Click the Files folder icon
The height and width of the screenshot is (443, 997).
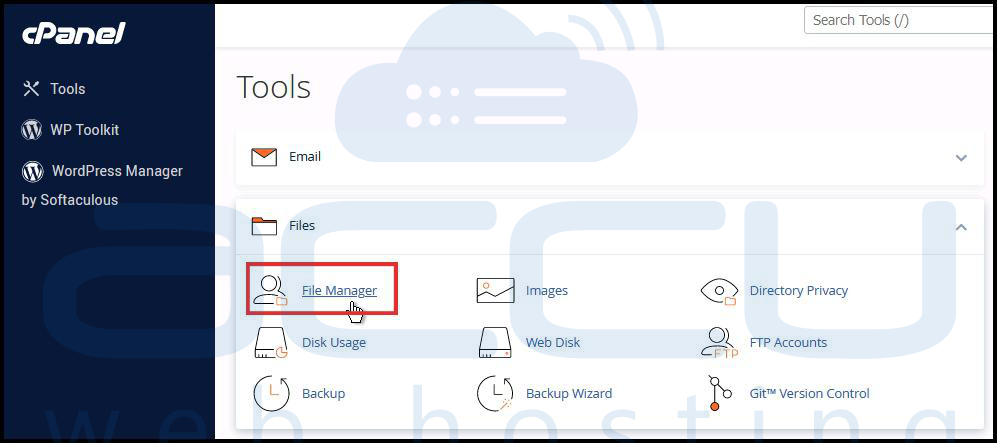[x=264, y=226]
